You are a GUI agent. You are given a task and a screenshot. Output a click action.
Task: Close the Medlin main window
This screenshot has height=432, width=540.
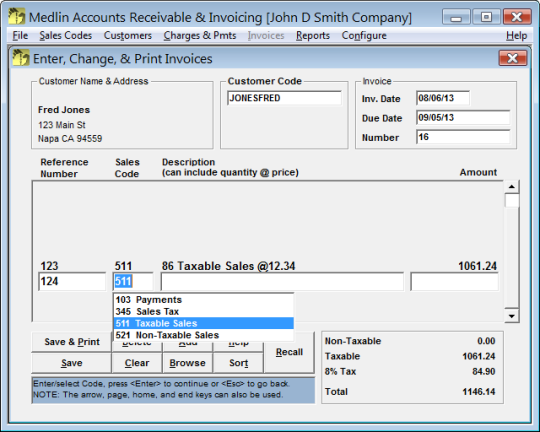517,17
